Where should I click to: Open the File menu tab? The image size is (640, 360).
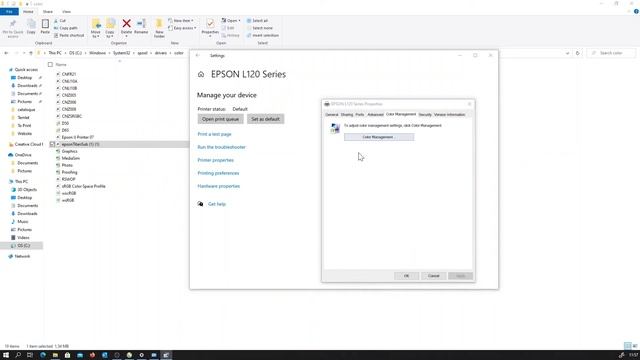point(9,11)
